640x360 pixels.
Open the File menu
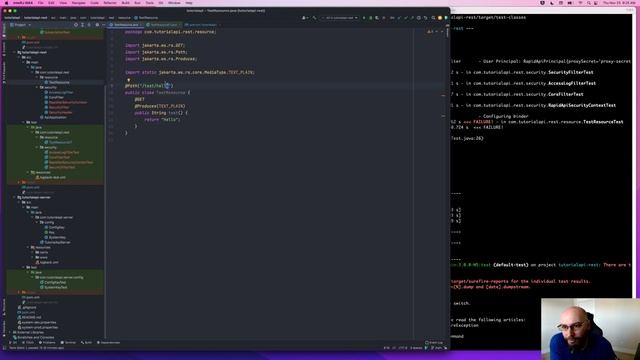pyautogui.click(x=41, y=3)
